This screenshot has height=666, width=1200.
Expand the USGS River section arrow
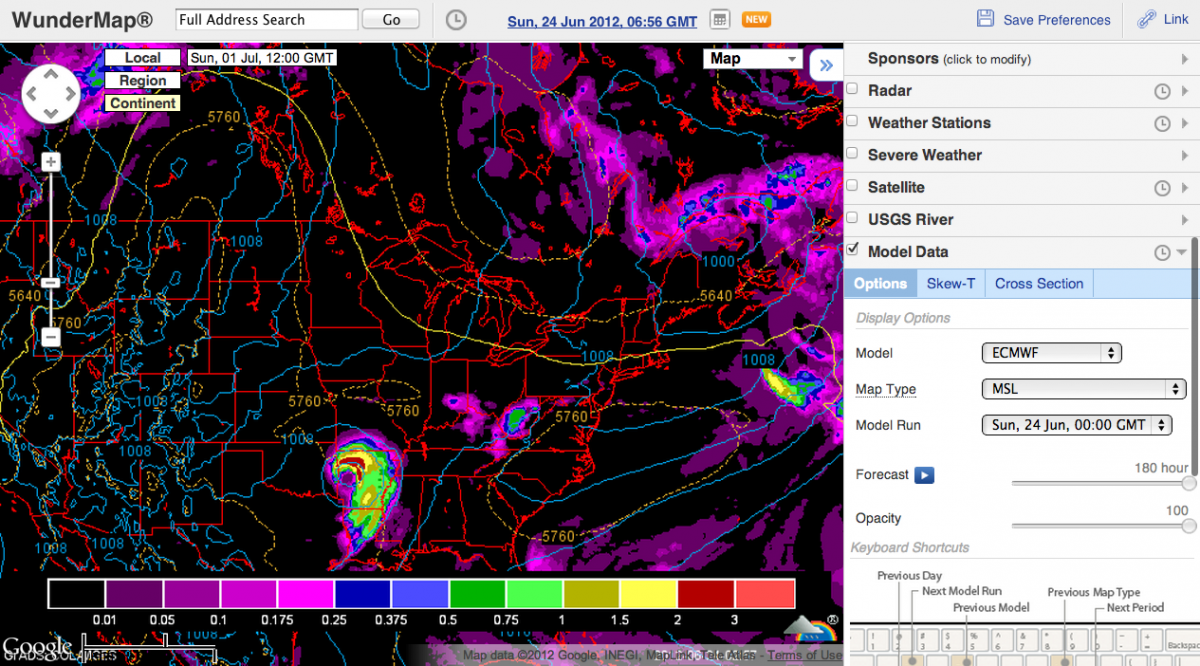click(1184, 220)
